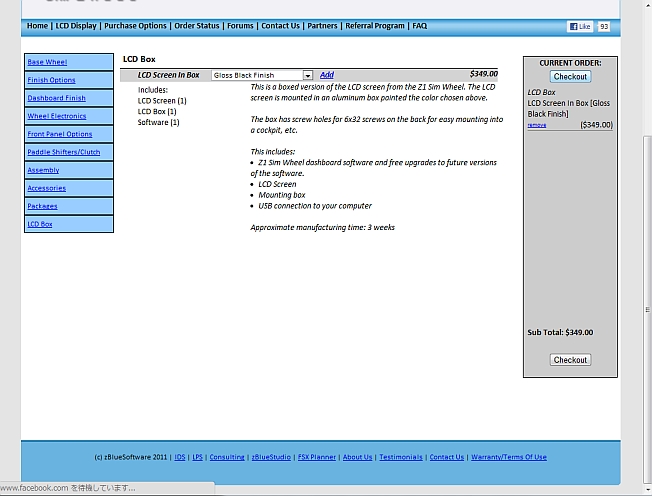The height and width of the screenshot is (496, 652).
Task: Click the Facebook like count 93
Action: click(604, 27)
